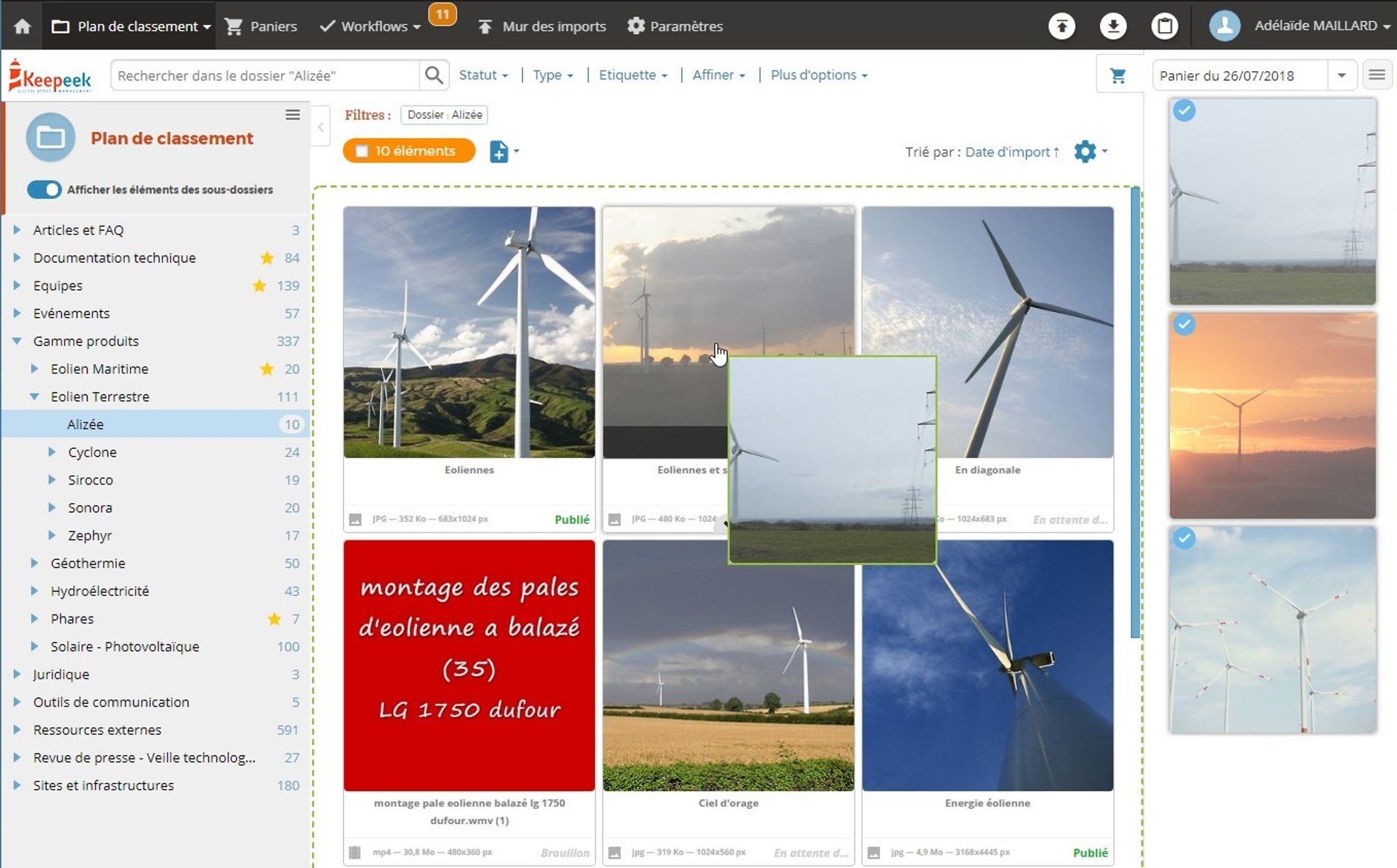
Task: Click the search magnifier icon
Action: click(434, 75)
